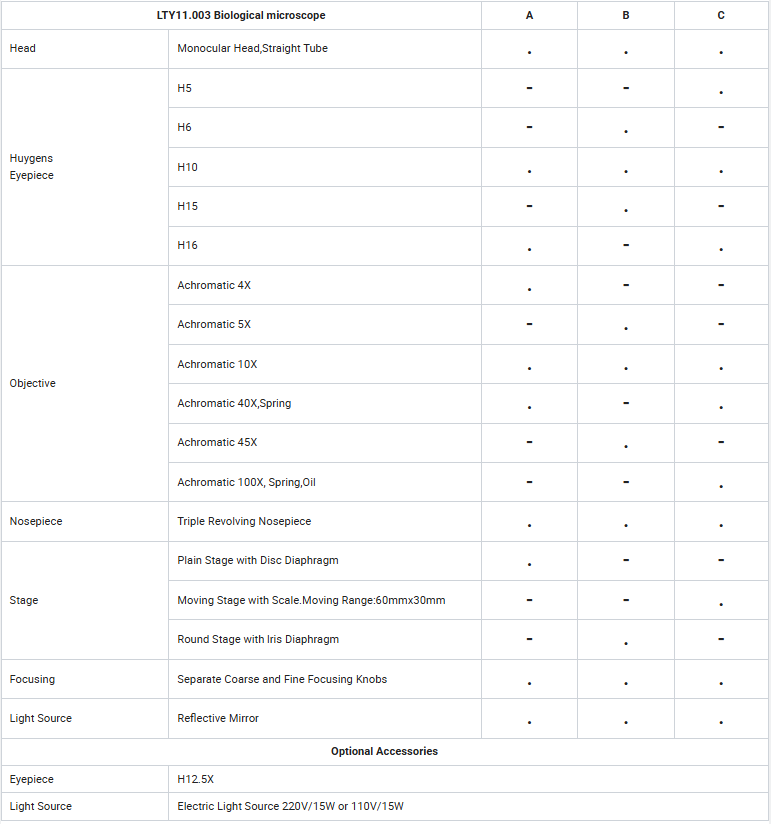
Task: Select the H16 eyepiece row label
Action: [187, 245]
